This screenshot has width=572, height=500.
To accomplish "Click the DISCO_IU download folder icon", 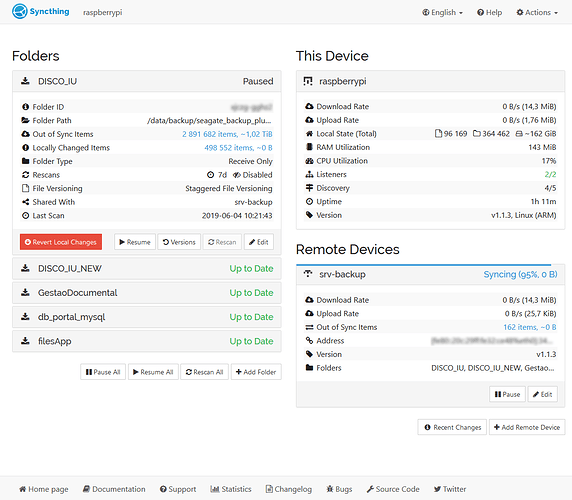I will point(25,81).
